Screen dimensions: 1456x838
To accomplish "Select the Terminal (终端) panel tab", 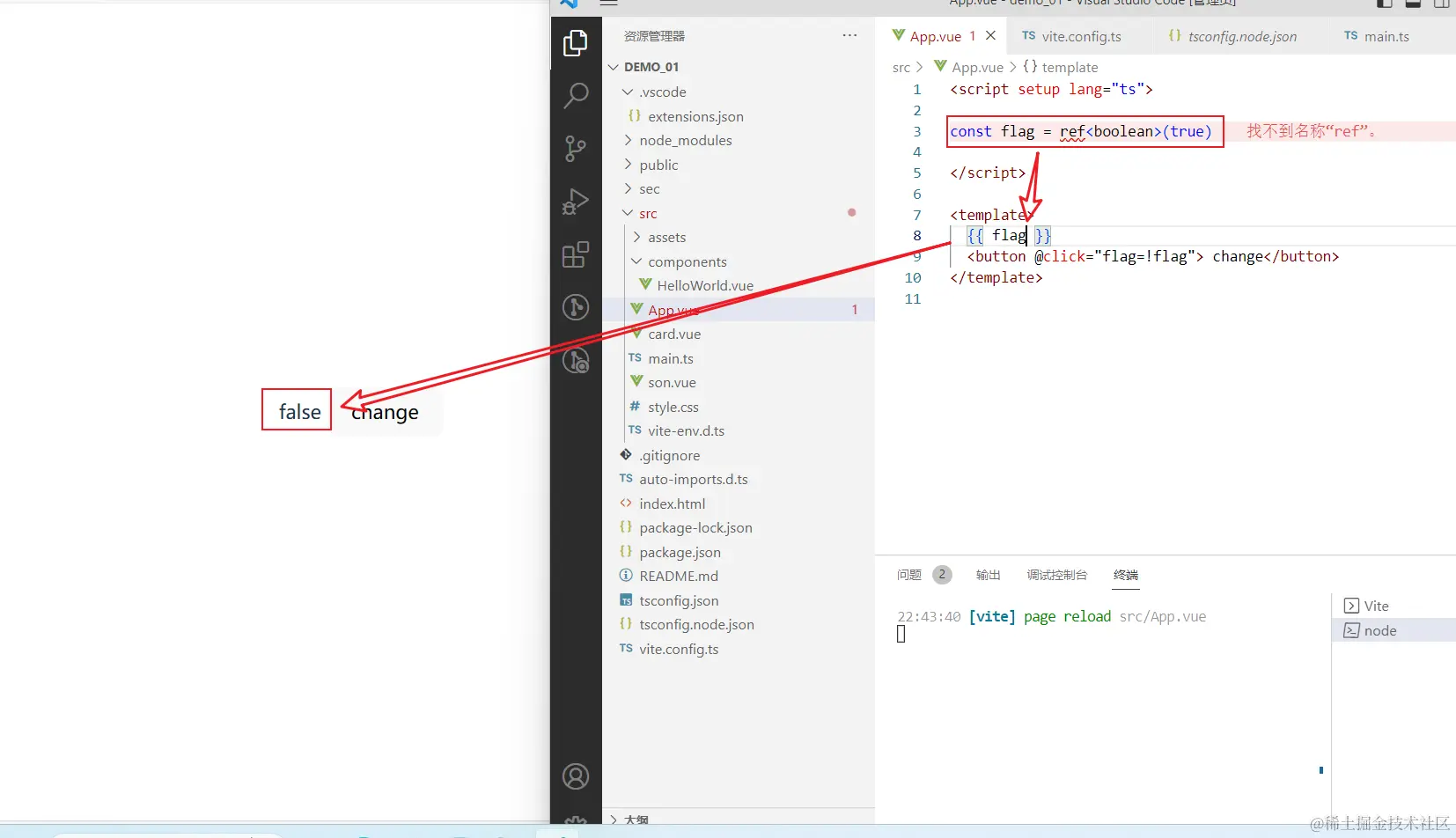I will point(1126,575).
